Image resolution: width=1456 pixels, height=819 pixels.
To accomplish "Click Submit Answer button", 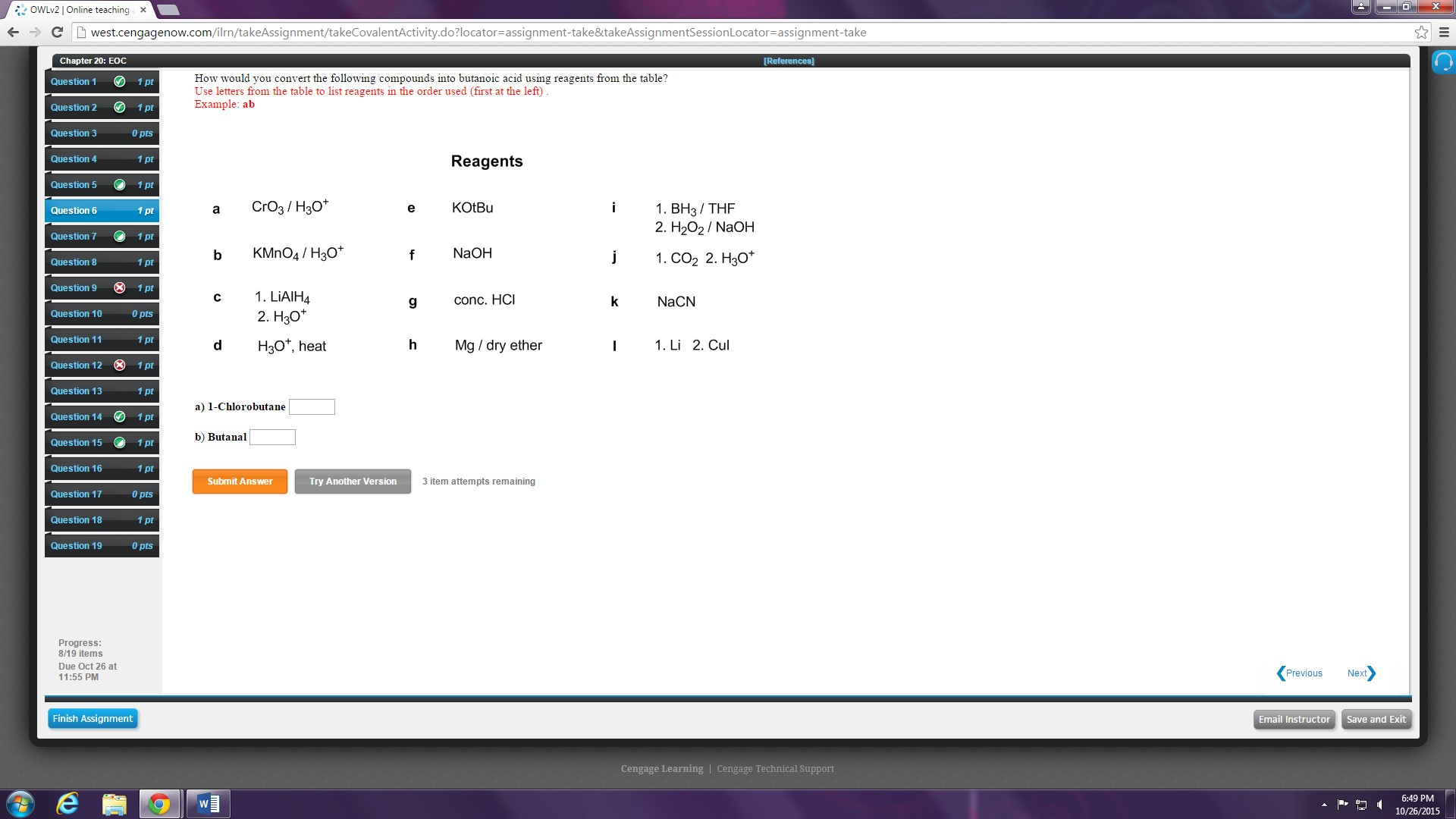I will (x=239, y=480).
